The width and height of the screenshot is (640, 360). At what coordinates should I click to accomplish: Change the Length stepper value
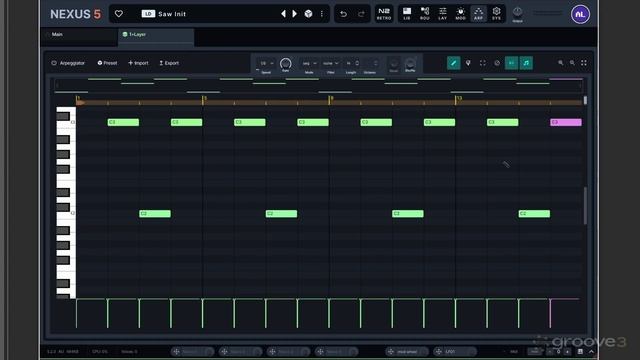tap(352, 63)
